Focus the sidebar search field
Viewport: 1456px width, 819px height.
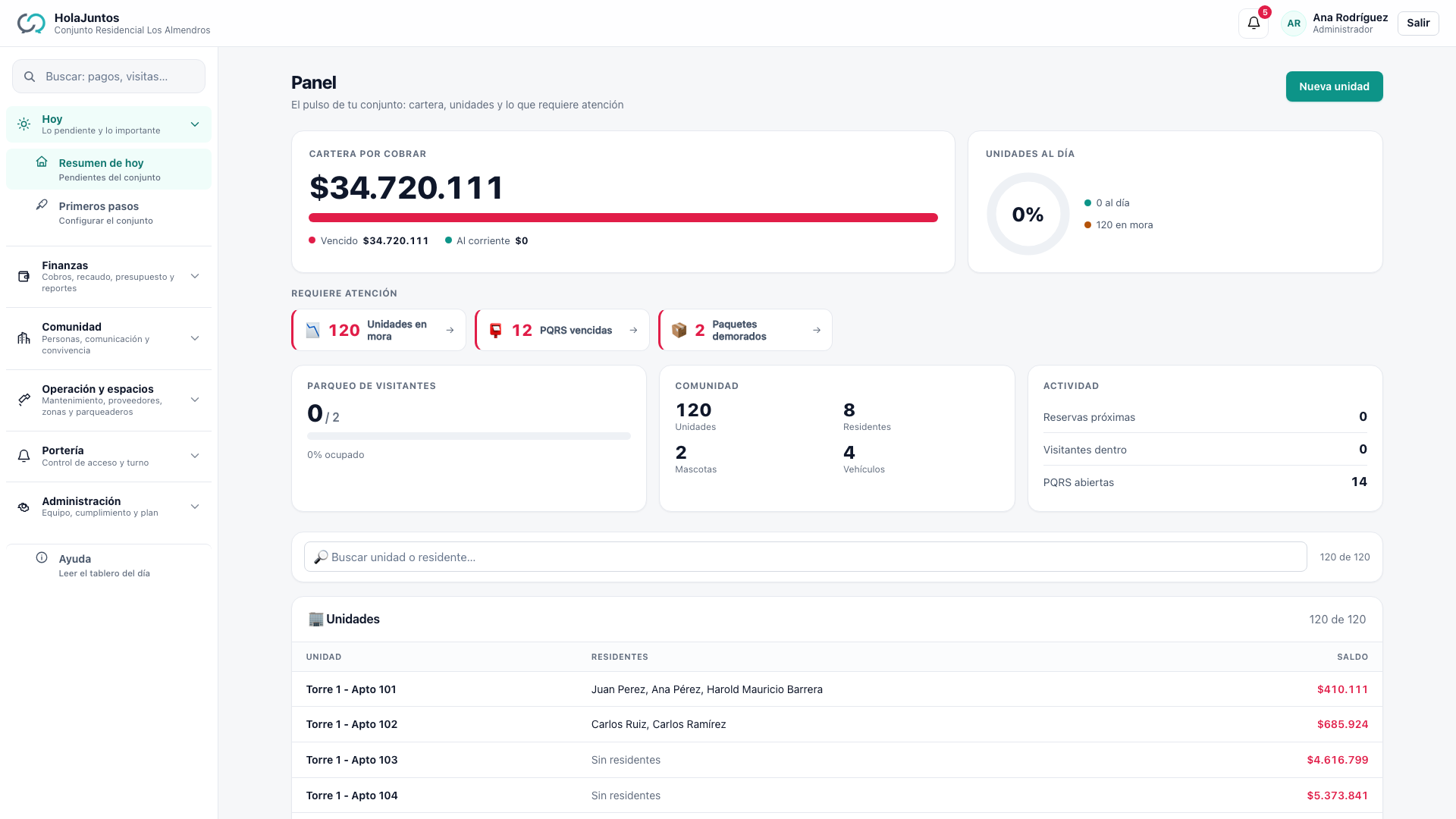(108, 77)
